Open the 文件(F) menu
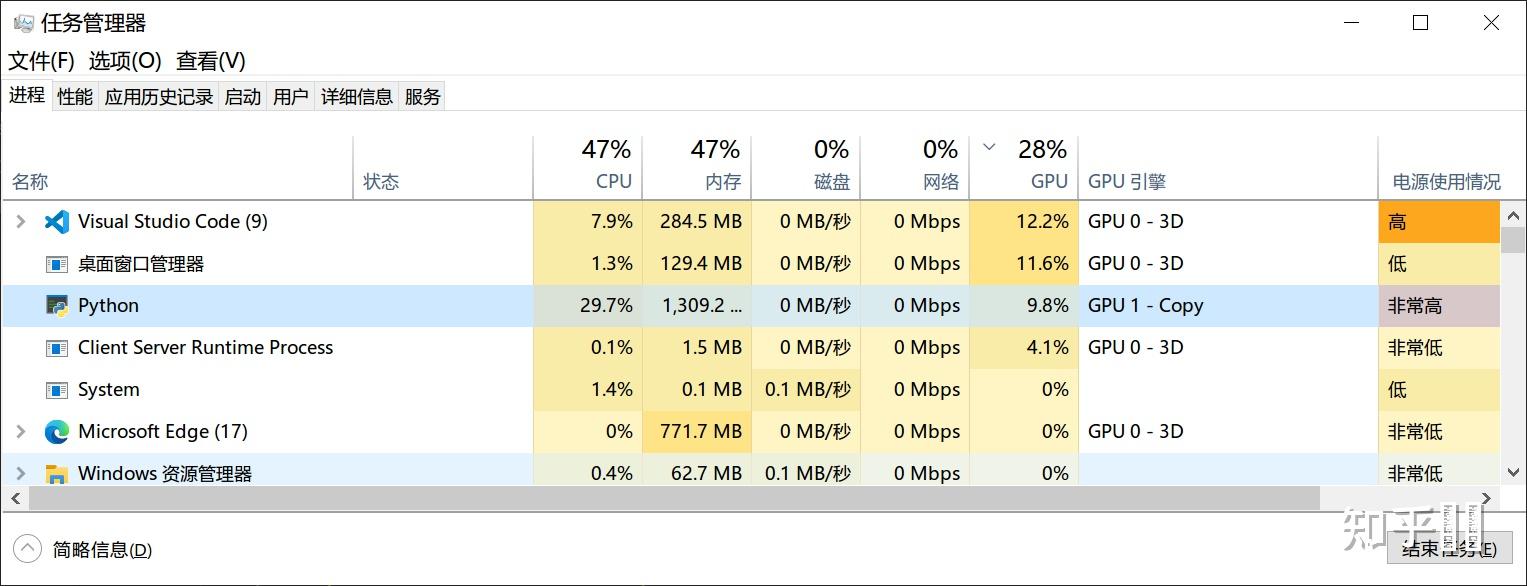The width and height of the screenshot is (1527, 586). tap(41, 61)
